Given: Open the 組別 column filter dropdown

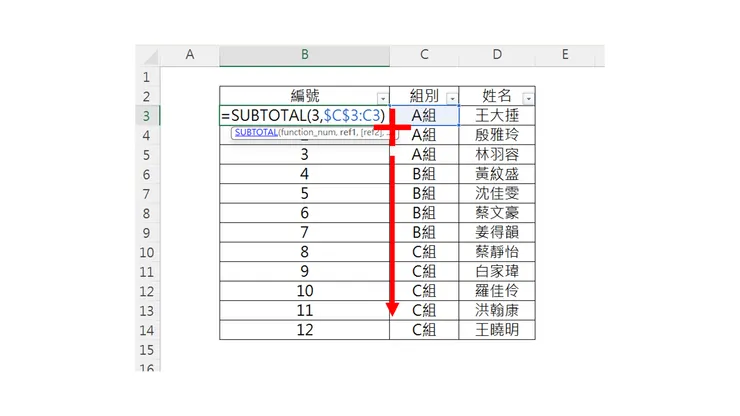Looking at the screenshot, I should point(452,99).
